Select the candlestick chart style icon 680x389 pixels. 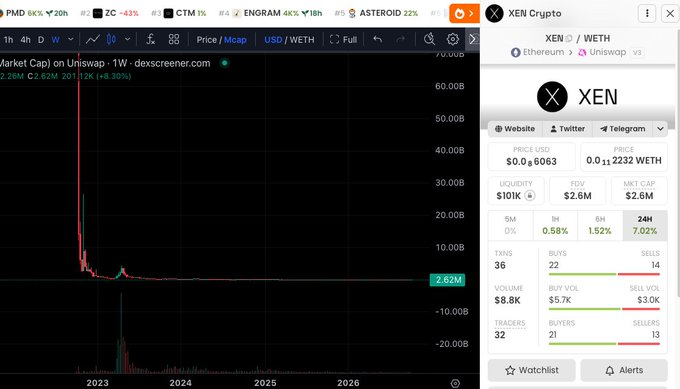pyautogui.click(x=111, y=39)
